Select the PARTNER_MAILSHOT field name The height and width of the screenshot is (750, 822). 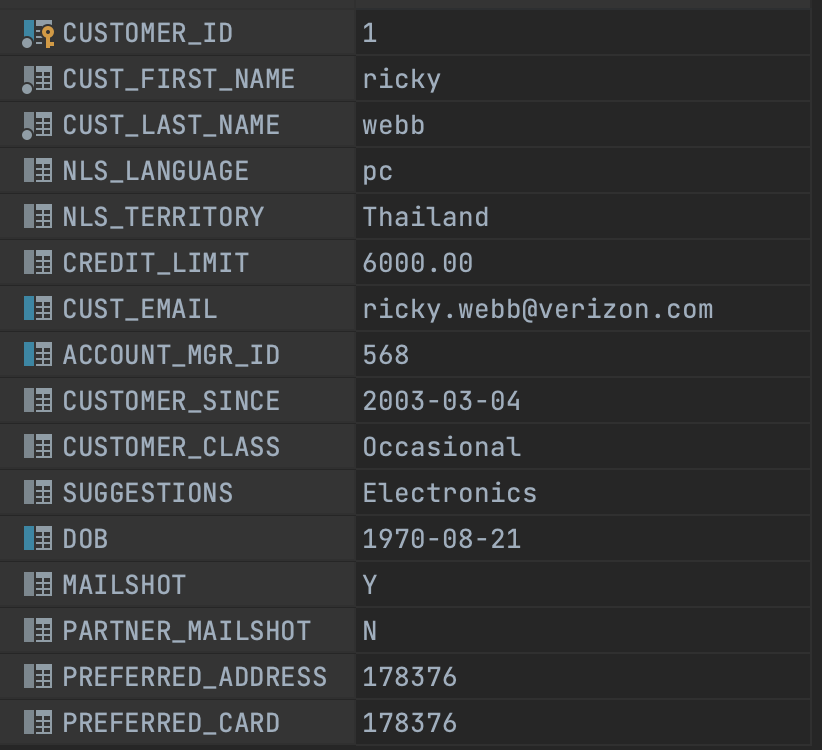pyautogui.click(x=187, y=631)
